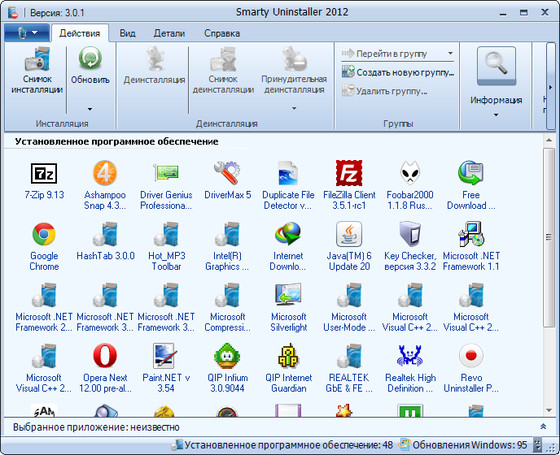Select the Intel(R) Graphics icon

[227, 234]
